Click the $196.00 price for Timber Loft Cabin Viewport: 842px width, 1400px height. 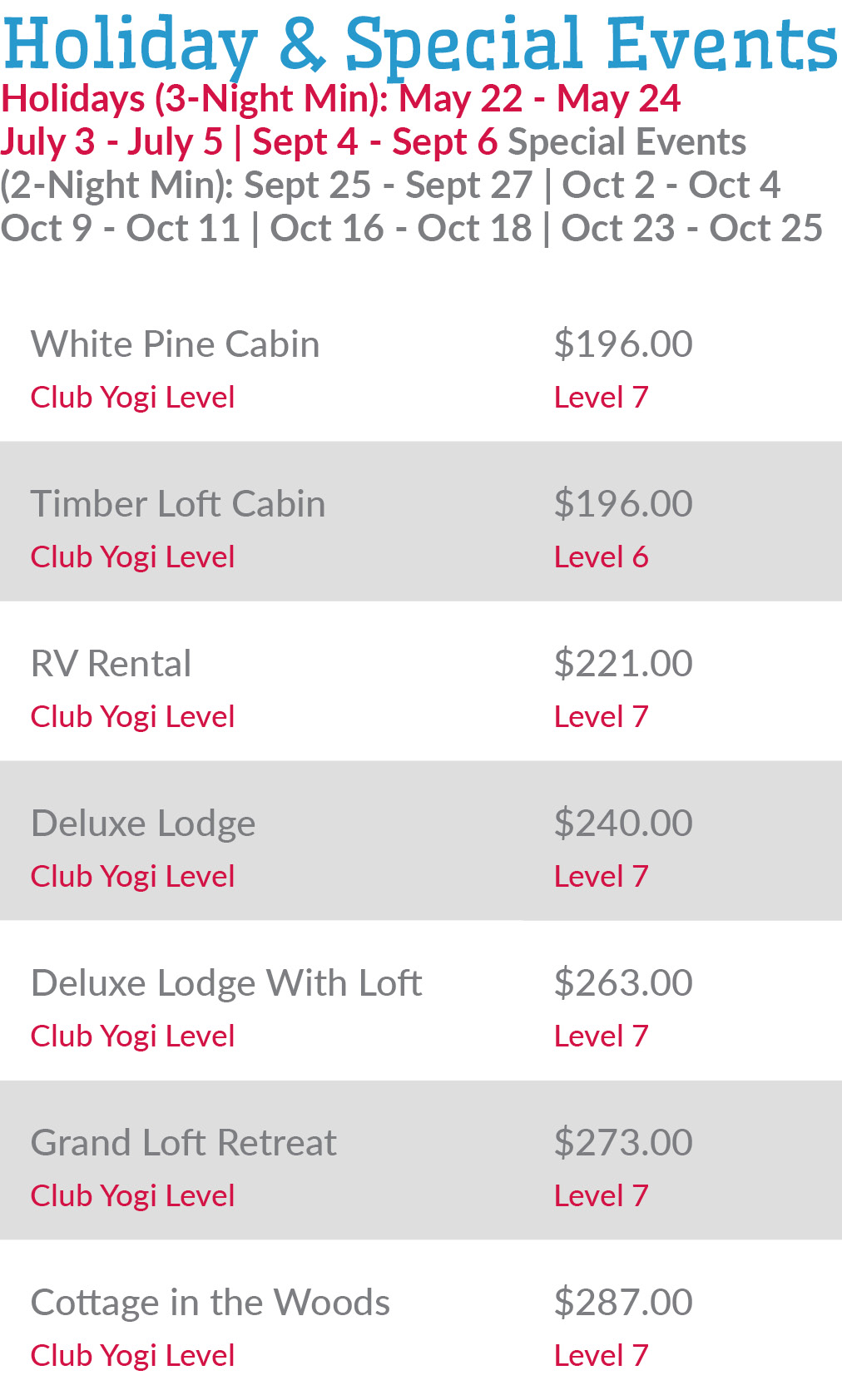coord(623,504)
